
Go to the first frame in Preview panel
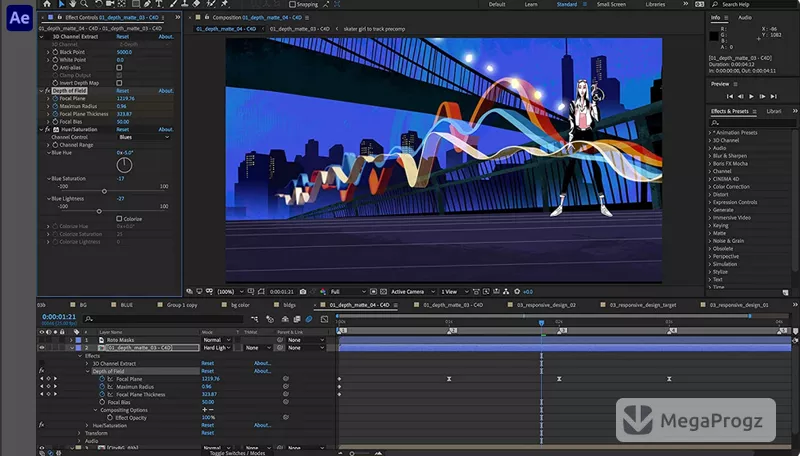[730, 96]
